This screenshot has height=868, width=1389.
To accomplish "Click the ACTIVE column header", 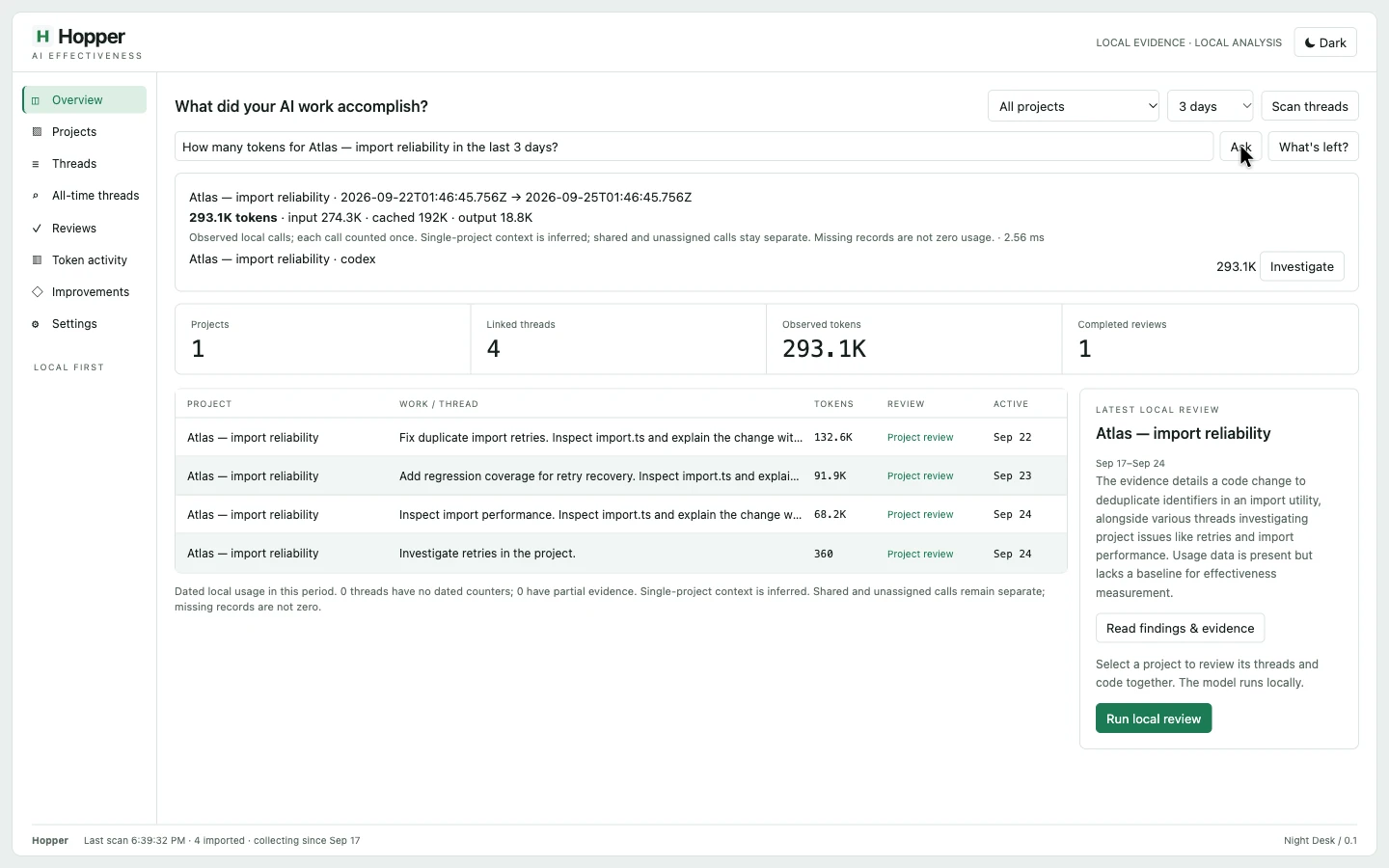I will [1011, 404].
